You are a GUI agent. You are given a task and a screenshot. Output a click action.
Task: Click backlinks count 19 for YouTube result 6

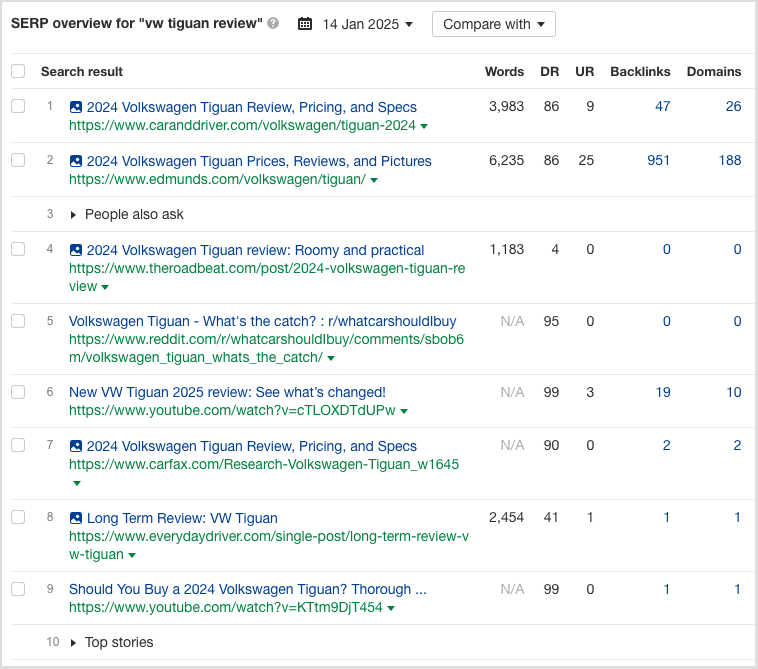(x=663, y=392)
